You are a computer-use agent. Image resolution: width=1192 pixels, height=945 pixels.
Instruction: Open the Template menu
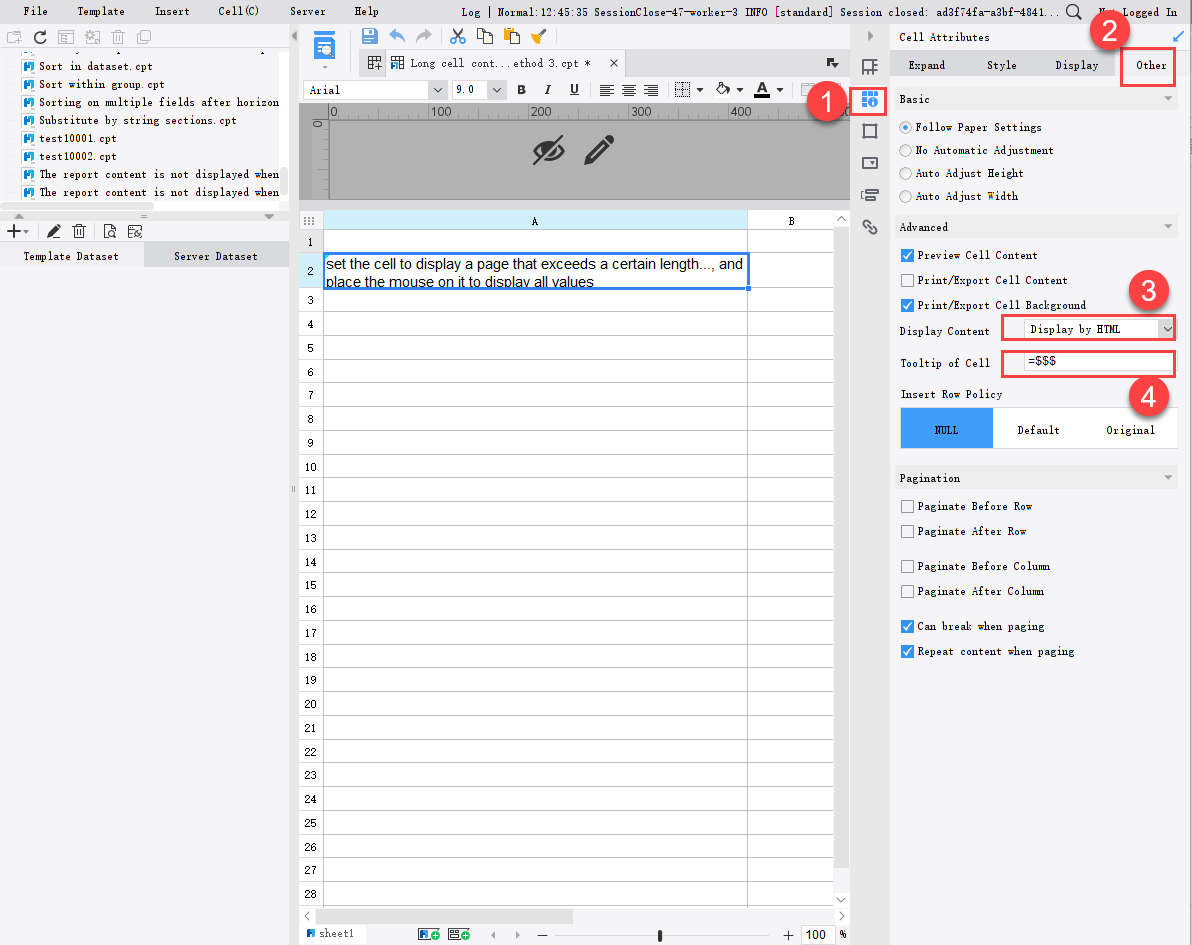tap(101, 11)
